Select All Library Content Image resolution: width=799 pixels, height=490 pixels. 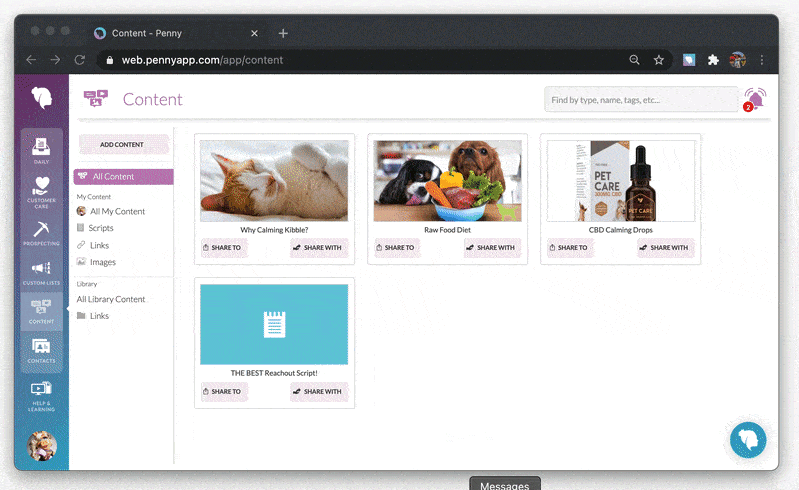[x=111, y=300]
